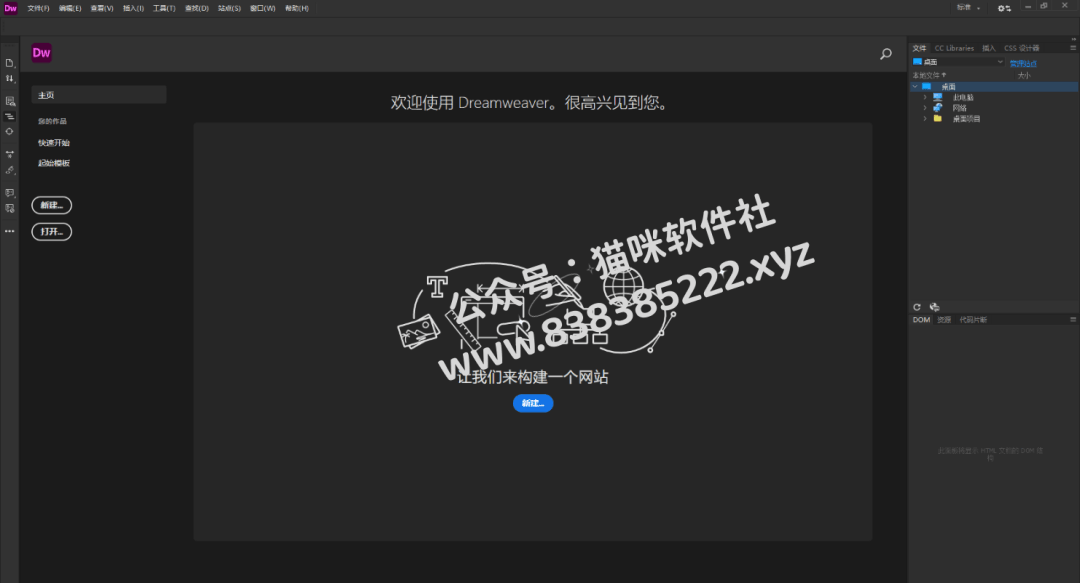Click the outlined 打开... button in sidebar
The image size is (1080, 583).
point(52,232)
